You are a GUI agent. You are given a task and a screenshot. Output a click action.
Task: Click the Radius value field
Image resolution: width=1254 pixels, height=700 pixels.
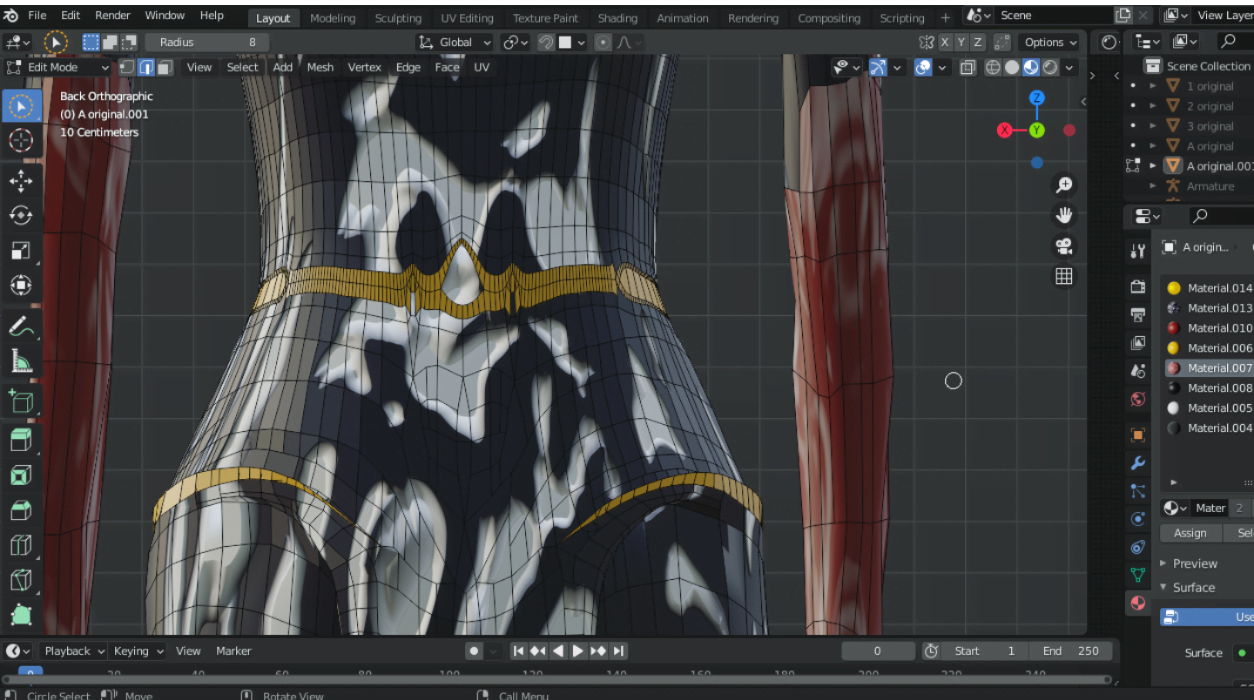(207, 42)
